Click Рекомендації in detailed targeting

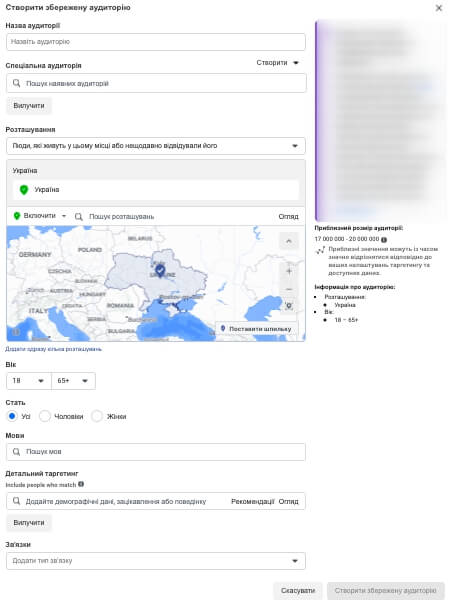click(253, 501)
